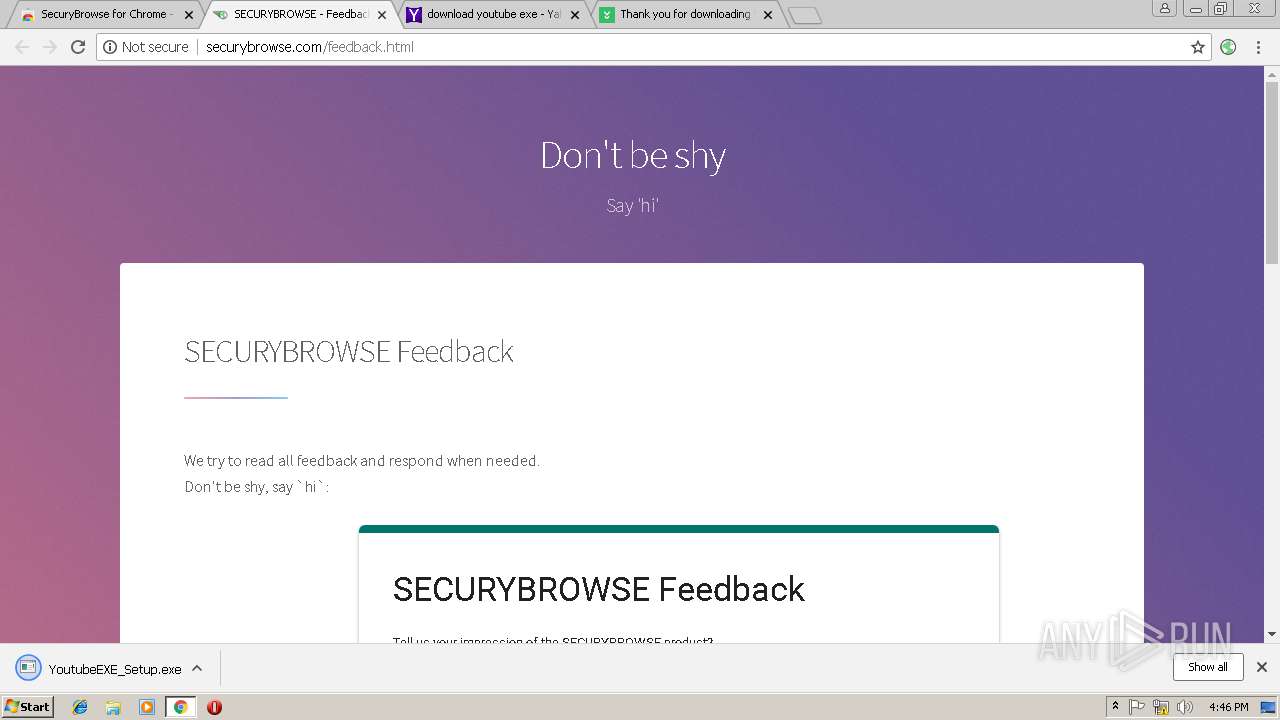Open Action Center flag icon

click(1137, 707)
